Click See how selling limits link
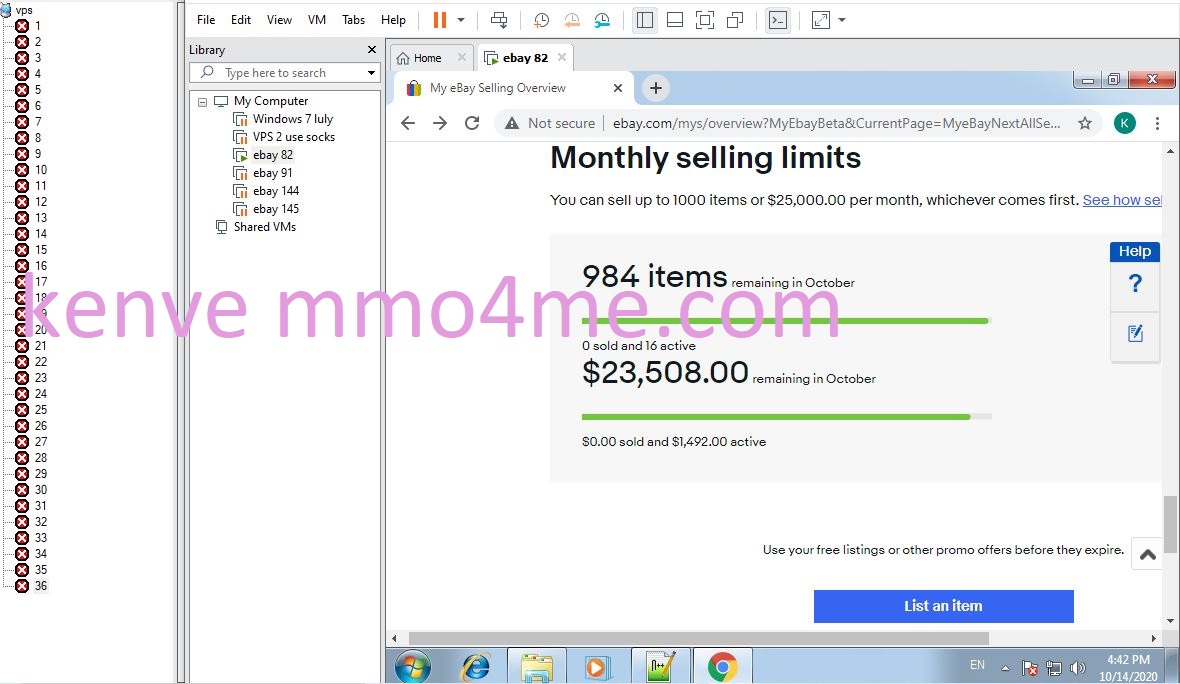Screen dimensions: 1180x684 (x=1121, y=200)
